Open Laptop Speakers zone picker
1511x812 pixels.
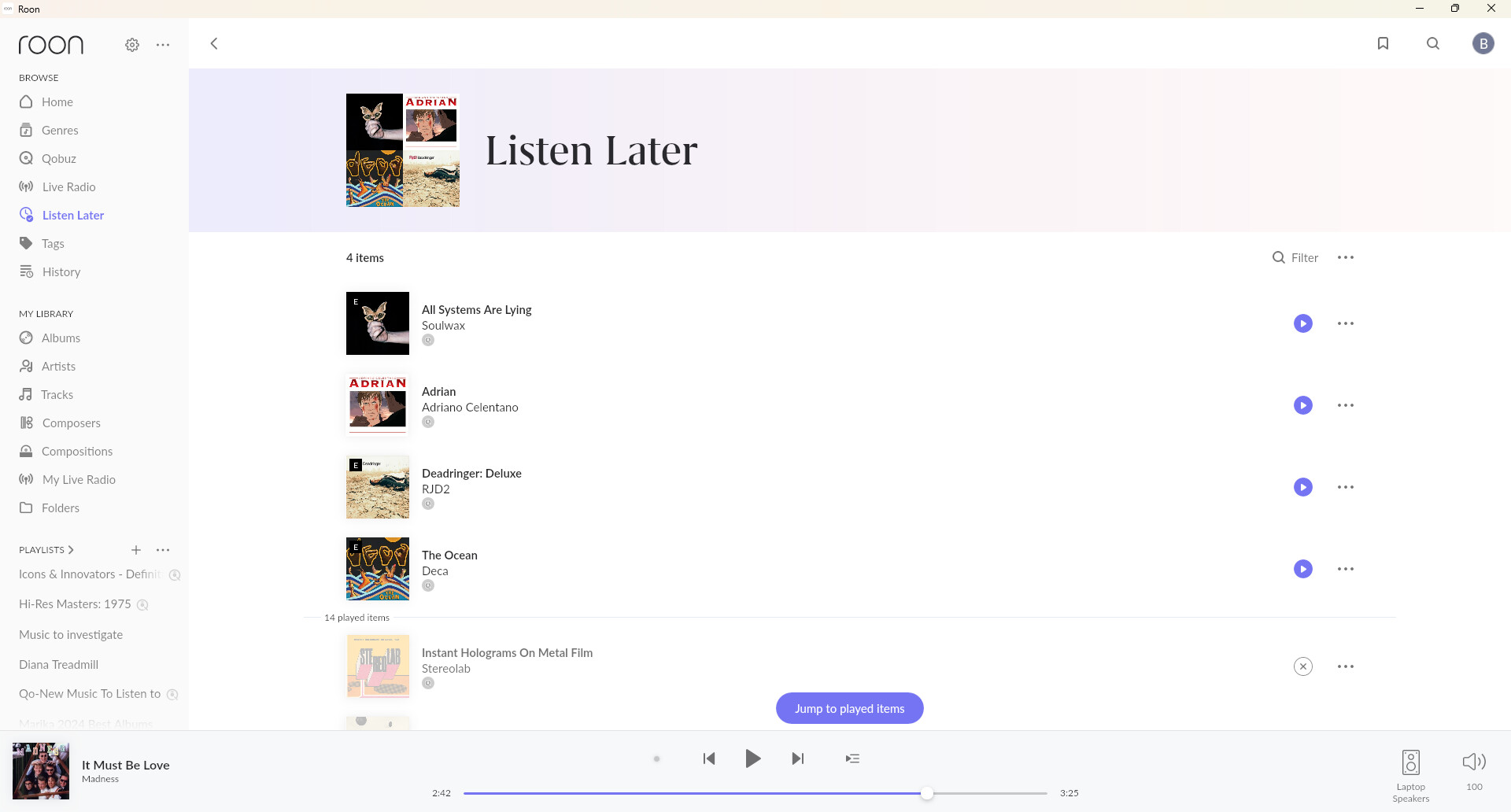tap(1411, 775)
